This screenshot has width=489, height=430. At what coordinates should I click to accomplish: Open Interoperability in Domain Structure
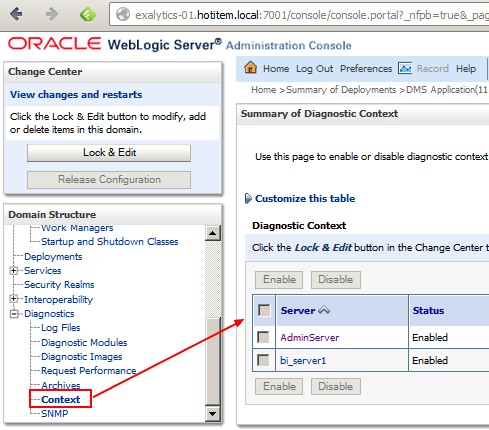pyautogui.click(x=58, y=299)
